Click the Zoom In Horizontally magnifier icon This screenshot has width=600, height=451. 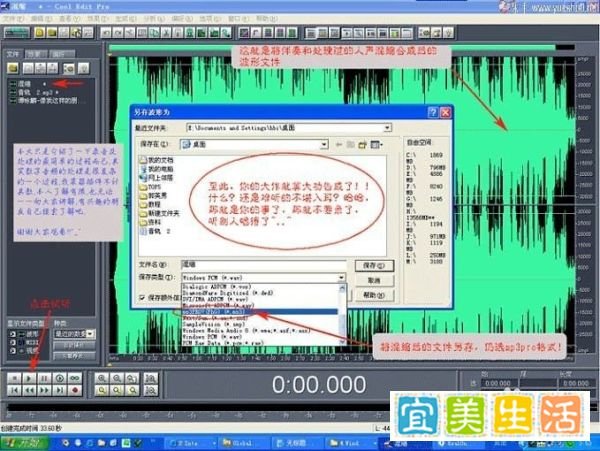click(x=102, y=378)
